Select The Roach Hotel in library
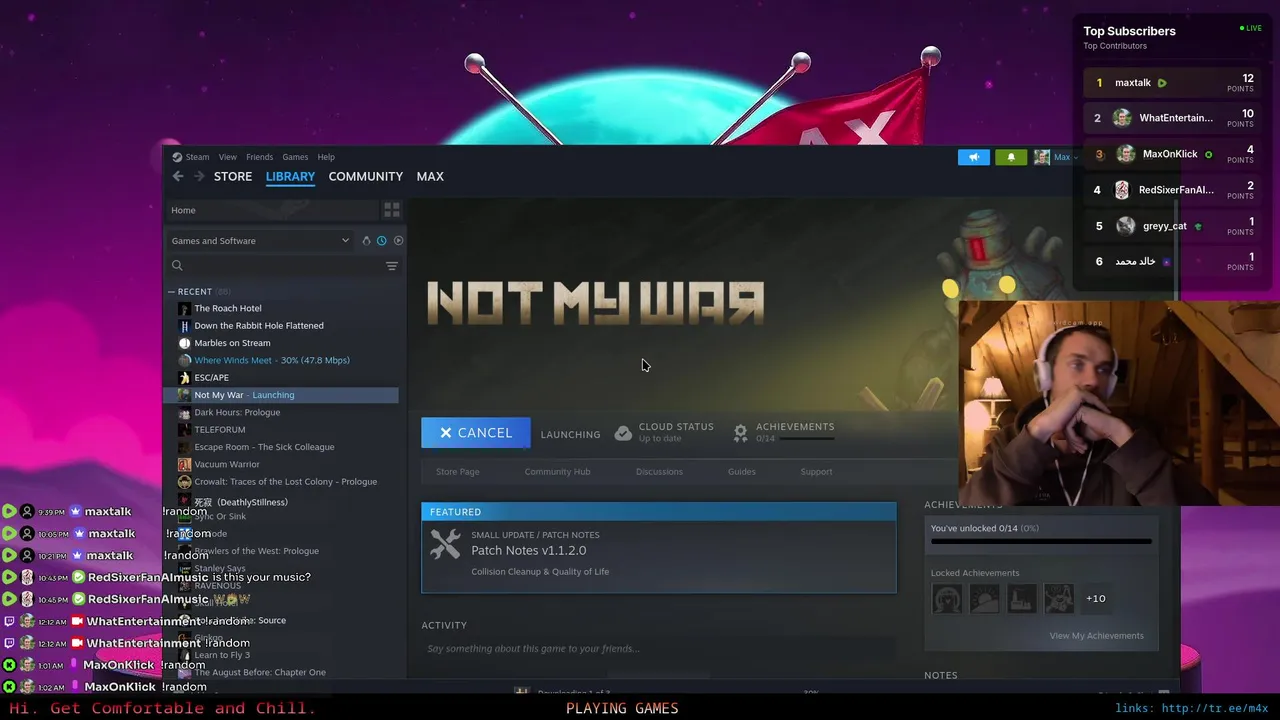 coord(228,308)
